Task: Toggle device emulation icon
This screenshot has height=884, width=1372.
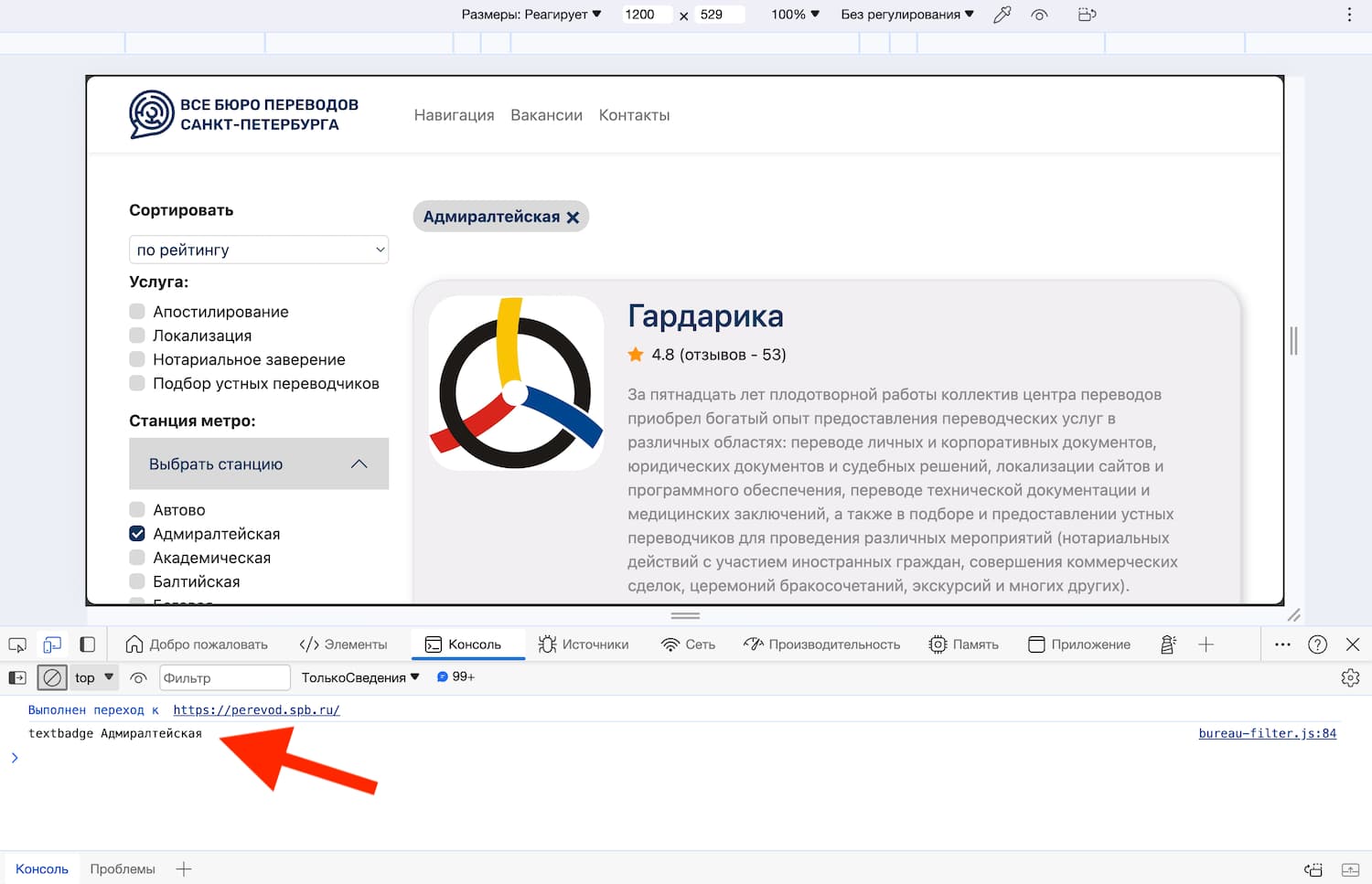Action: (x=52, y=644)
